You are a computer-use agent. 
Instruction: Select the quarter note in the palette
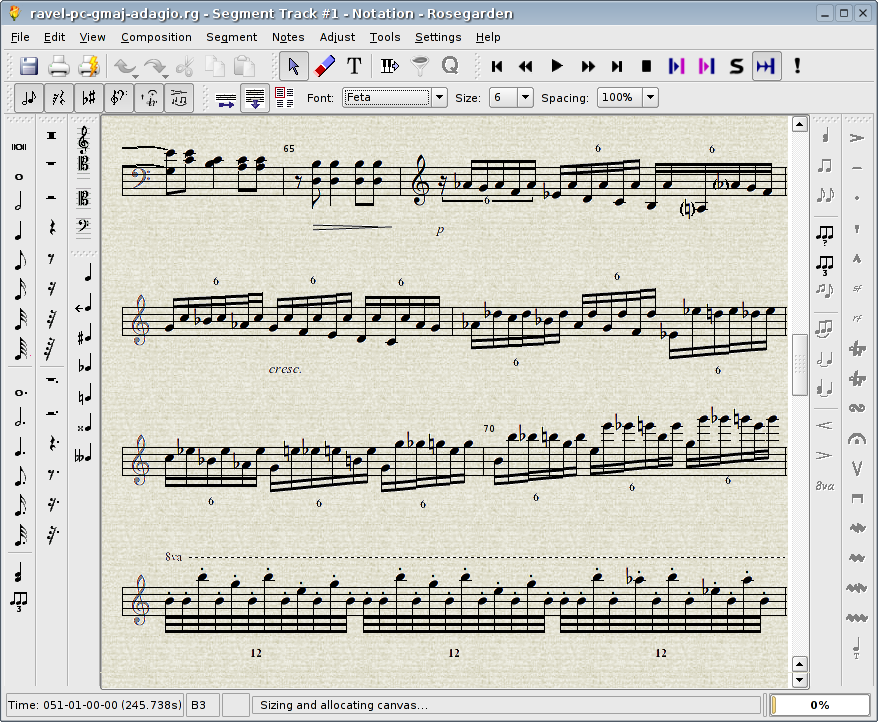pyautogui.click(x=19, y=230)
